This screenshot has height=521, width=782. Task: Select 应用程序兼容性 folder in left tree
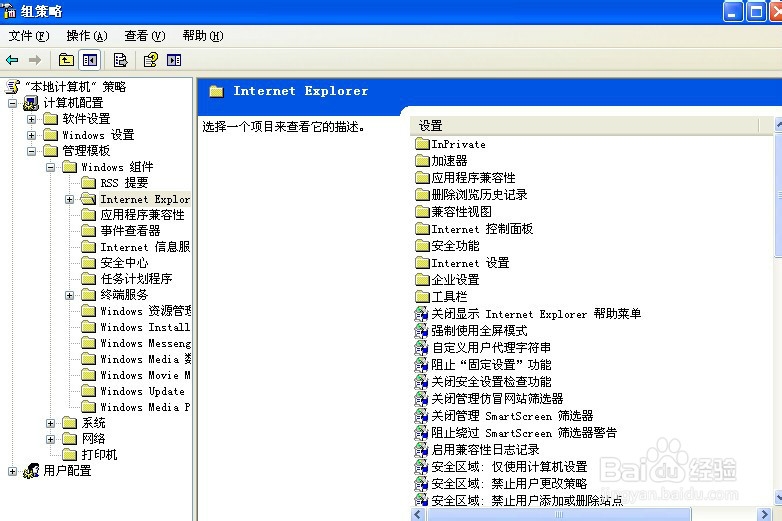(142, 215)
